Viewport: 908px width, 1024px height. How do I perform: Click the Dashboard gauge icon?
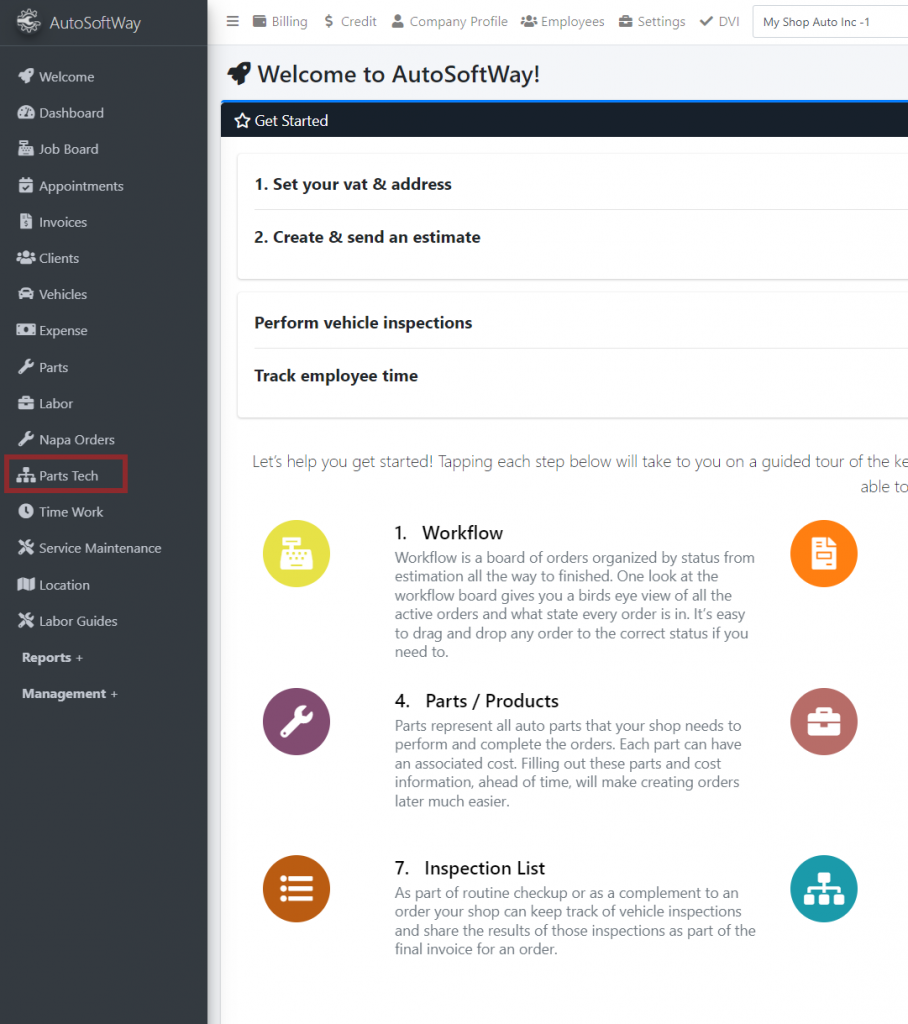click(x=26, y=112)
